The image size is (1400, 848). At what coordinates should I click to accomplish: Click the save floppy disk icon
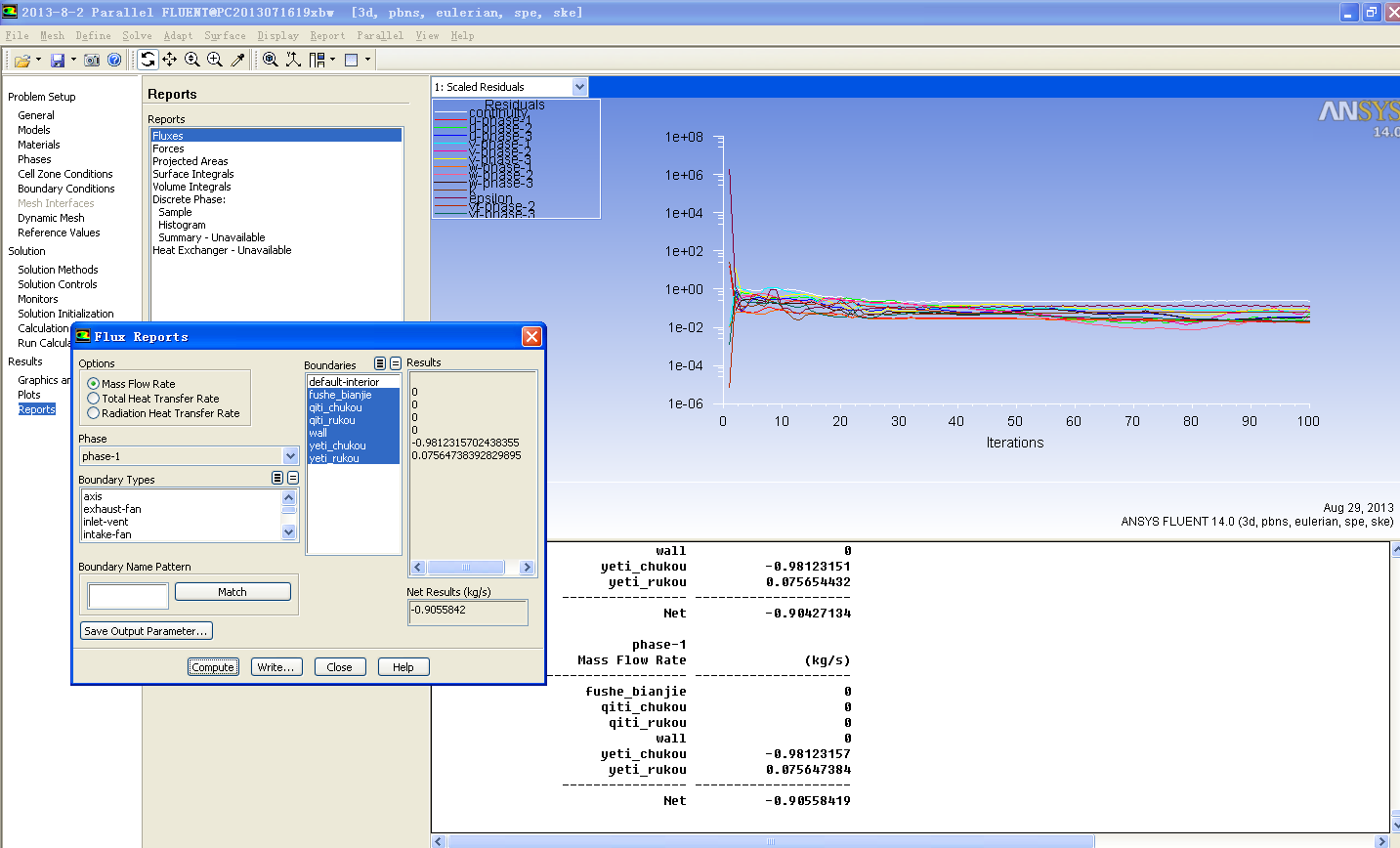point(58,61)
